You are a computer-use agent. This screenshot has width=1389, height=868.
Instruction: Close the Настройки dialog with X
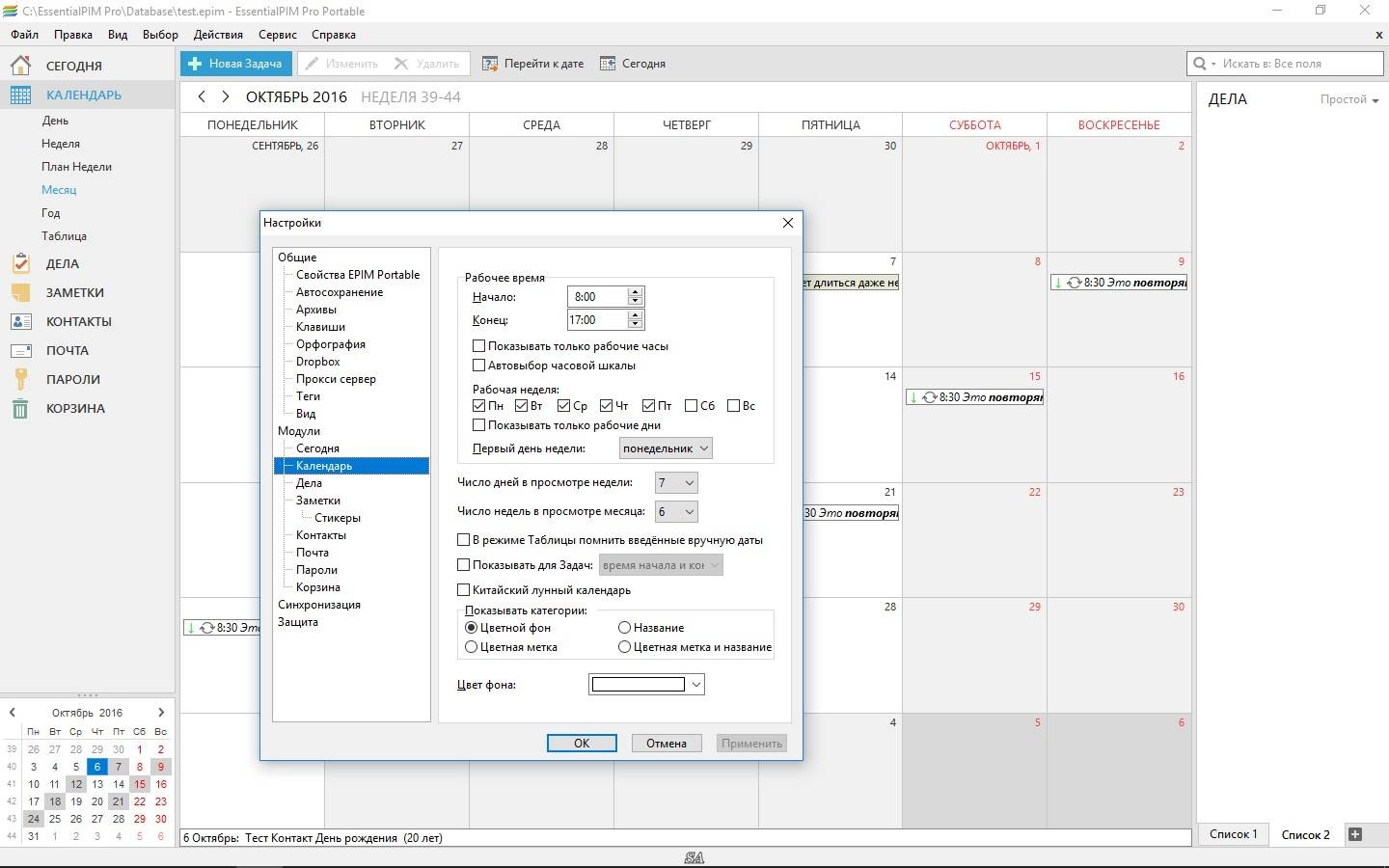(x=788, y=223)
